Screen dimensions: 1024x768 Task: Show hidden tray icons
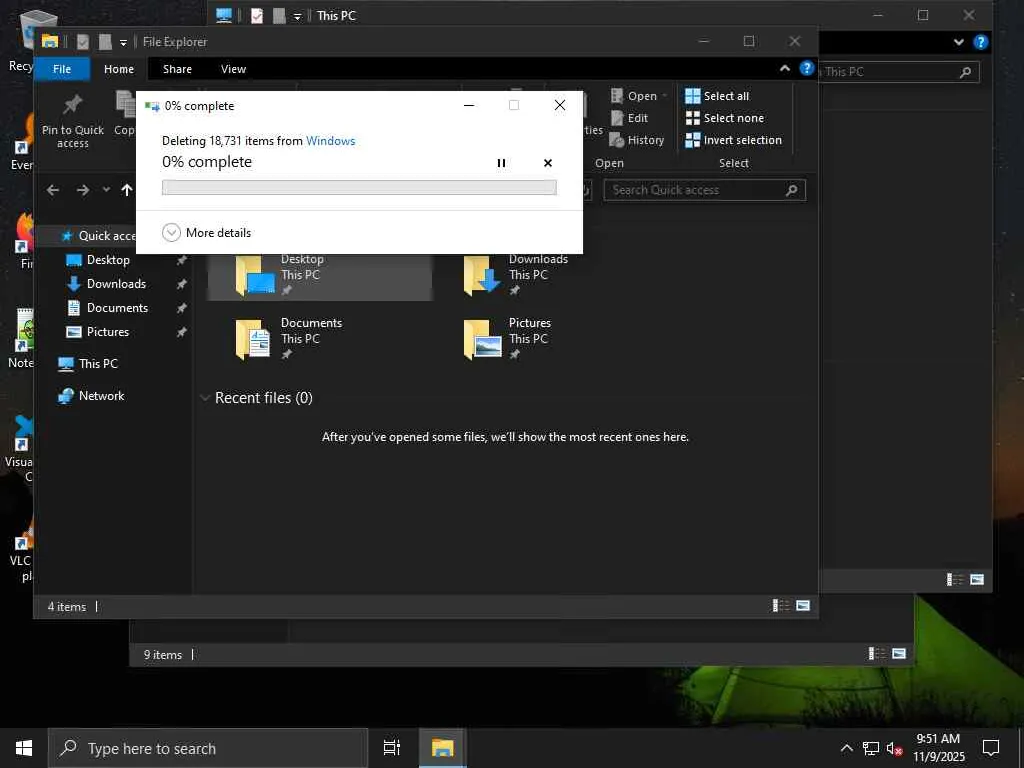coord(846,748)
